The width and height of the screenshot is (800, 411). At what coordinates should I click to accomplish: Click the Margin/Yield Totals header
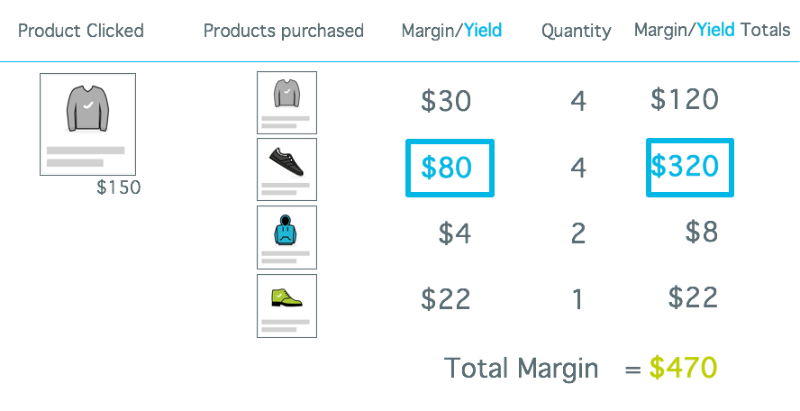click(x=712, y=31)
